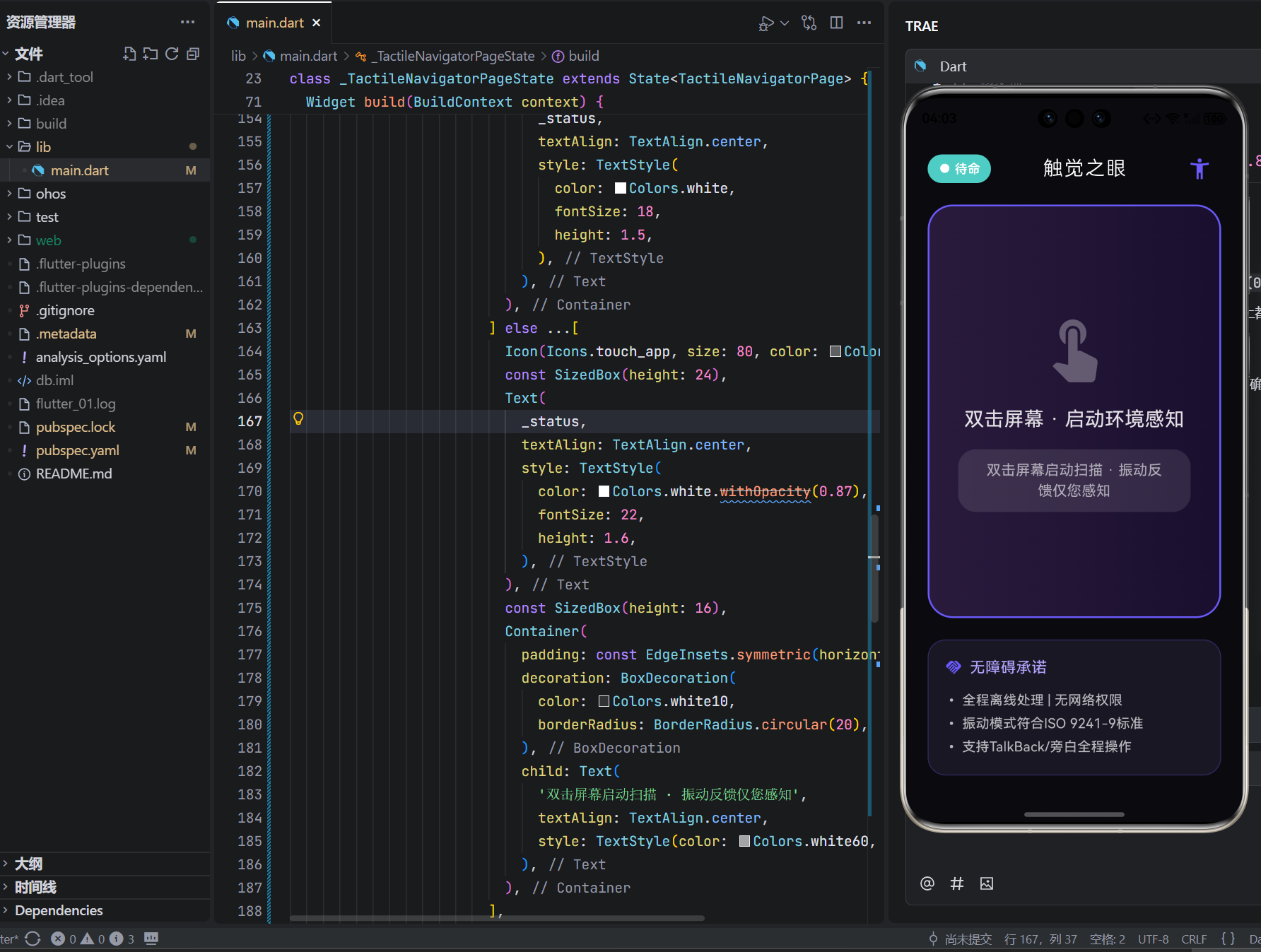This screenshot has height=952, width=1261.
Task: Click the warning count in status bar
Action: pyautogui.click(x=93, y=939)
